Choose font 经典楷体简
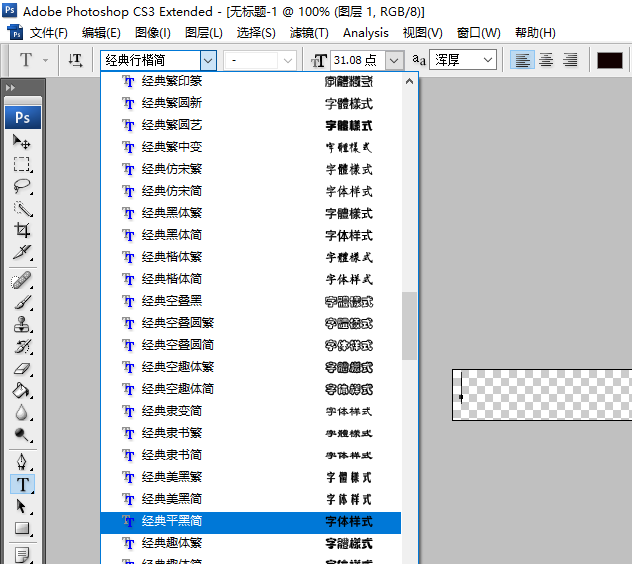 pyautogui.click(x=251, y=279)
